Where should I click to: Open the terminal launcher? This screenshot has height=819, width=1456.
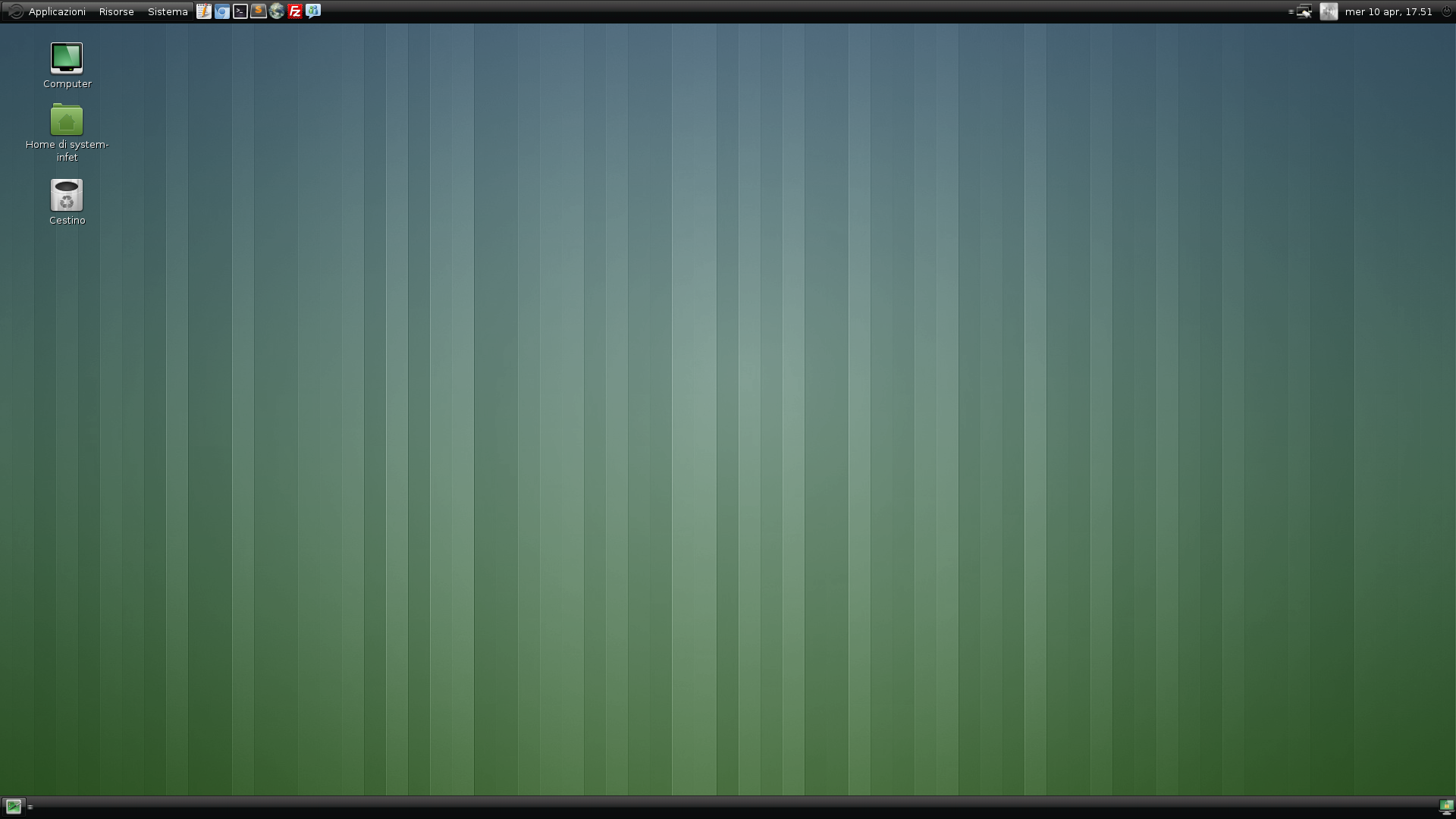(x=240, y=11)
